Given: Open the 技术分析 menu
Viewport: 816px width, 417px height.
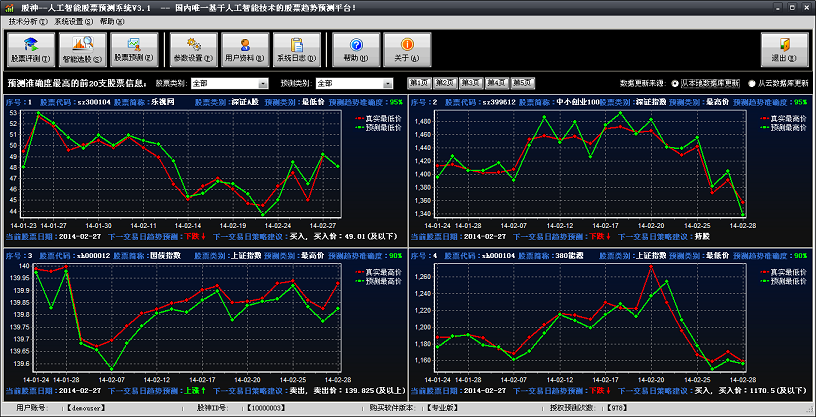Looking at the screenshot, I should (x=28, y=21).
